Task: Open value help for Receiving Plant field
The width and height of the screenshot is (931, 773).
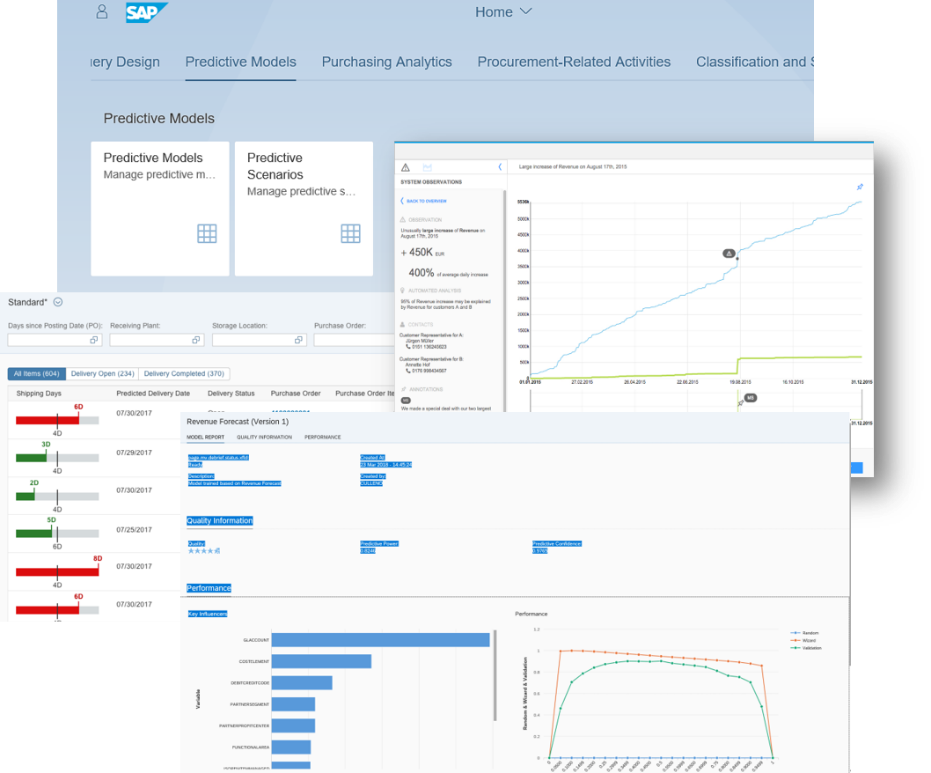Action: [x=197, y=341]
